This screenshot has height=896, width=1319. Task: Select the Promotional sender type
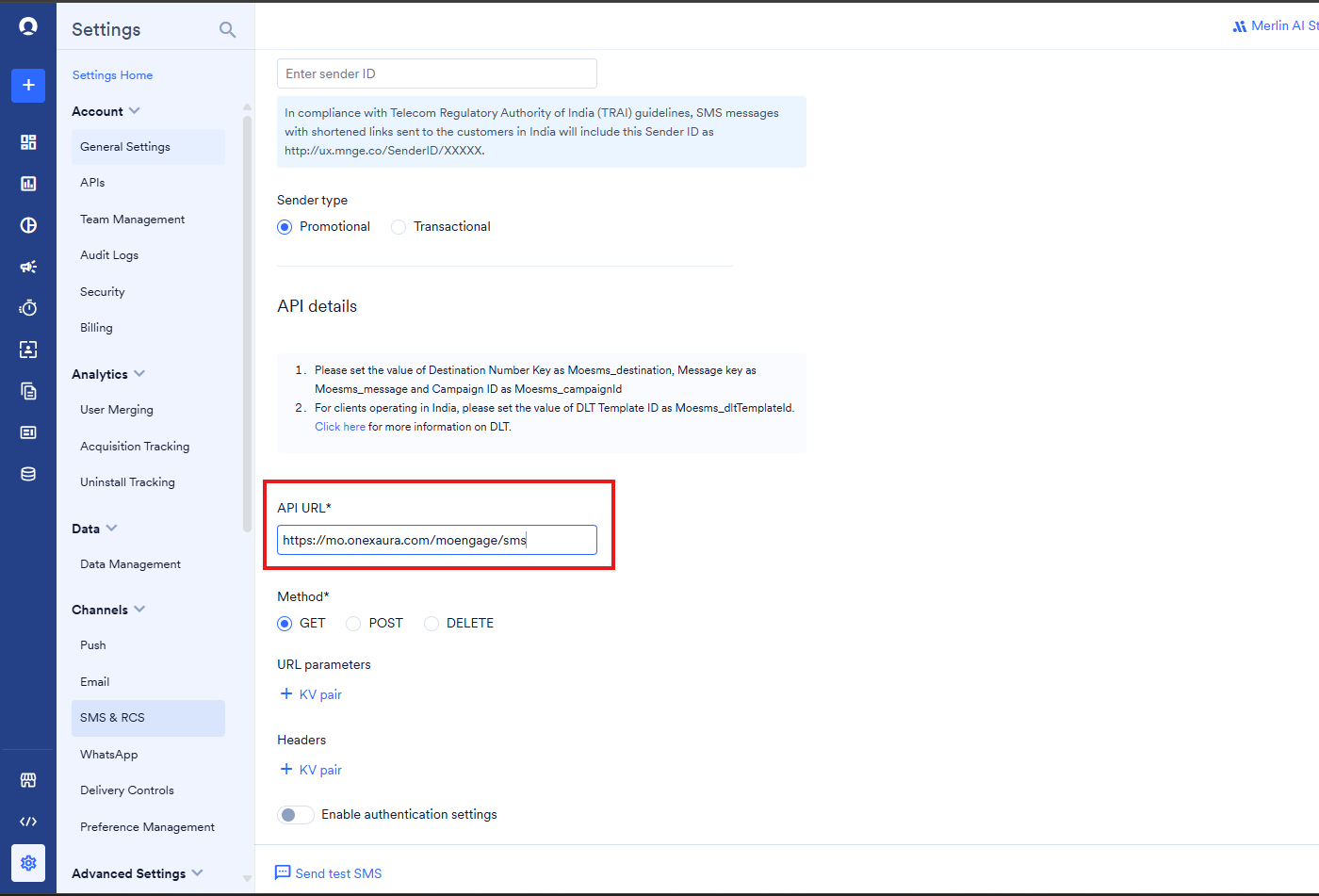285,227
